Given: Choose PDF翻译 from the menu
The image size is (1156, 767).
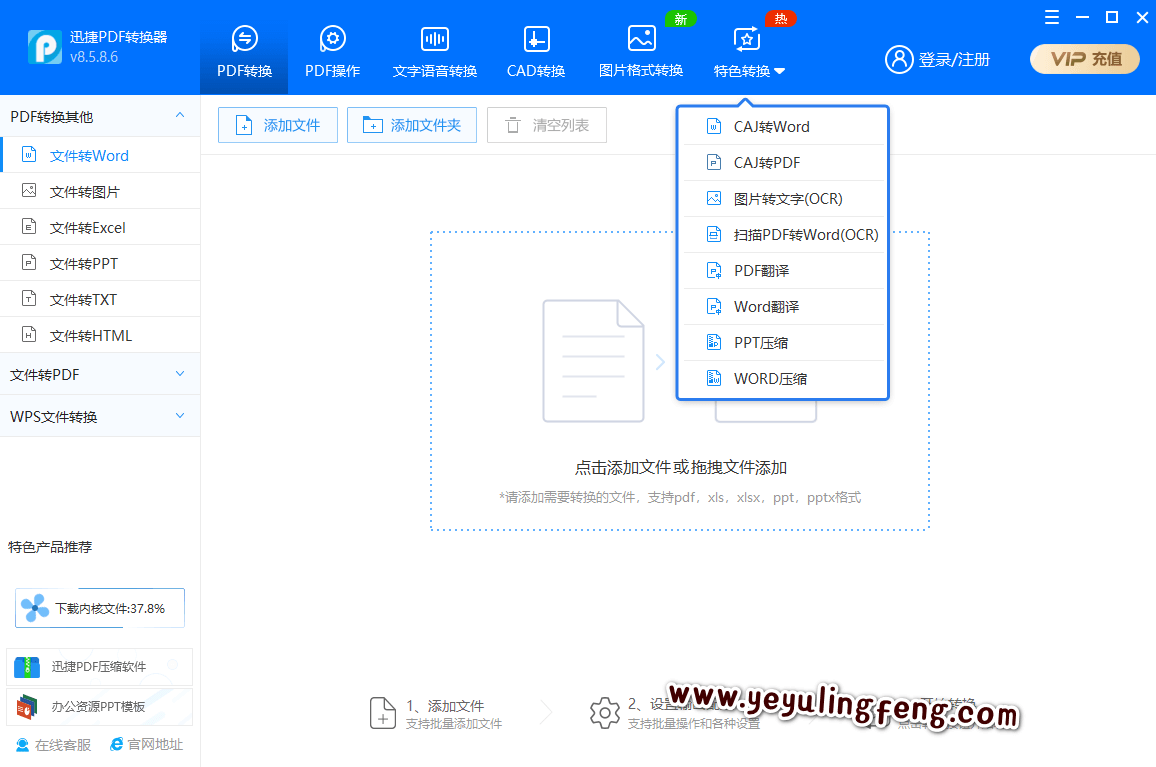Looking at the screenshot, I should click(x=783, y=271).
